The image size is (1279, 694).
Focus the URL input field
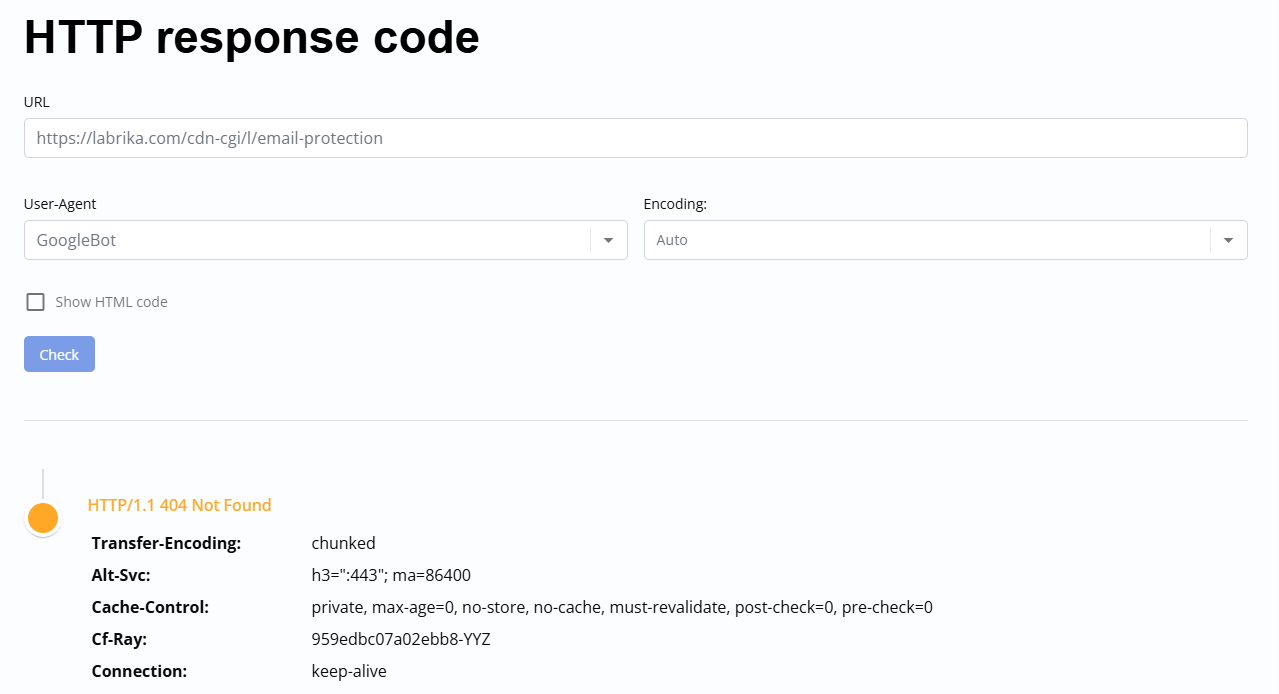636,138
